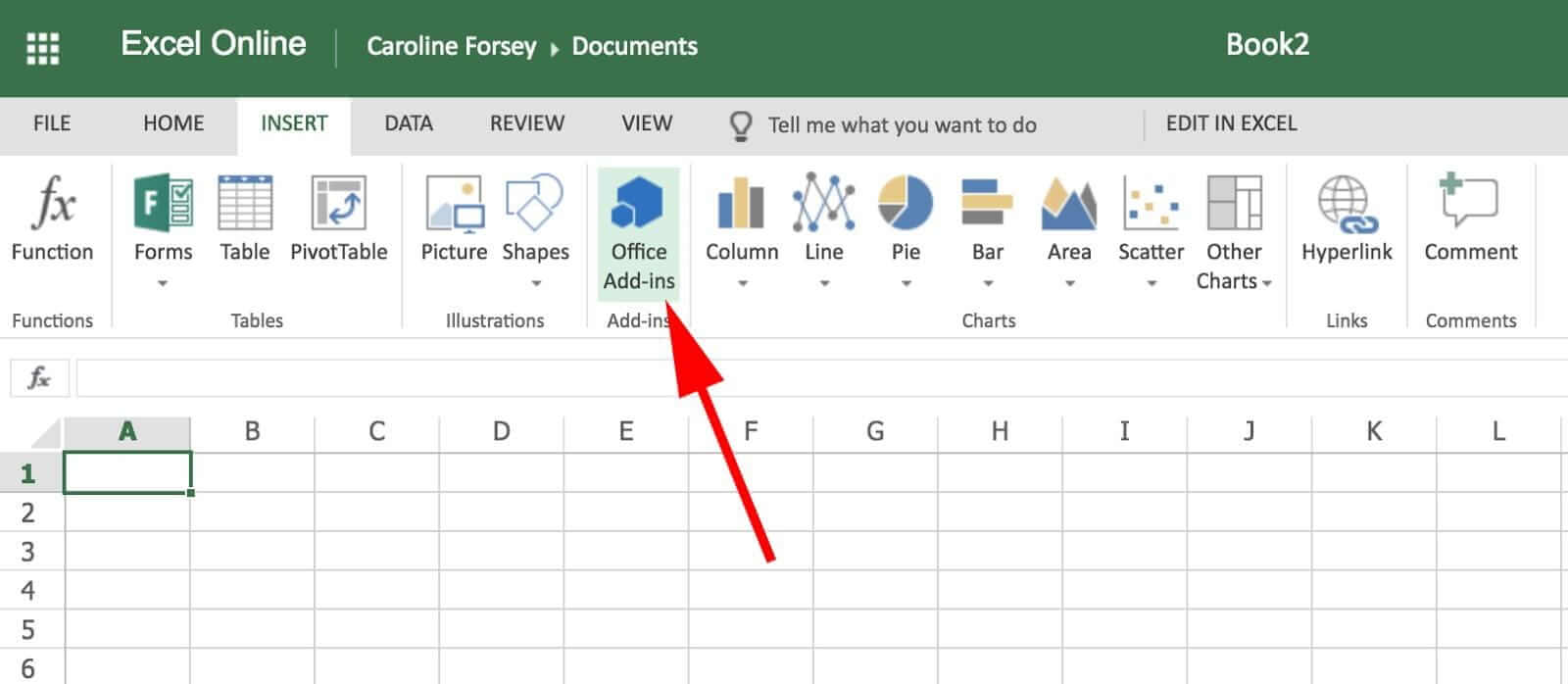Image resolution: width=1568 pixels, height=684 pixels.
Task: Select column J header
Action: [x=1249, y=431]
